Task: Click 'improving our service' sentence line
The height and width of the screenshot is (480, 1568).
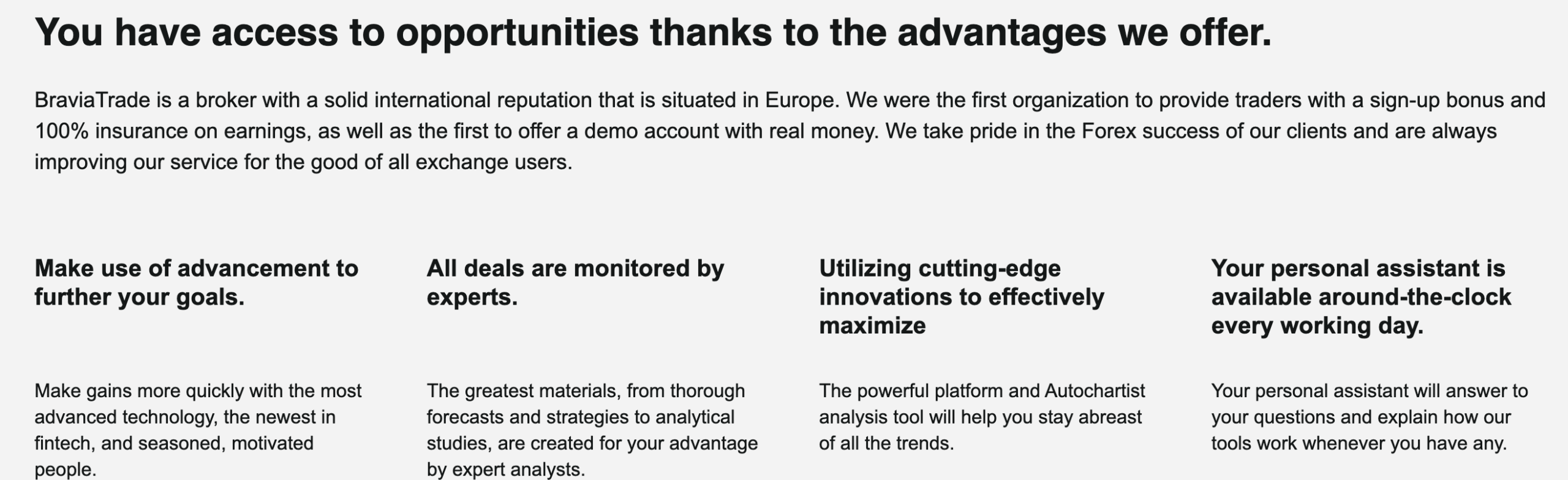Action: tap(303, 162)
